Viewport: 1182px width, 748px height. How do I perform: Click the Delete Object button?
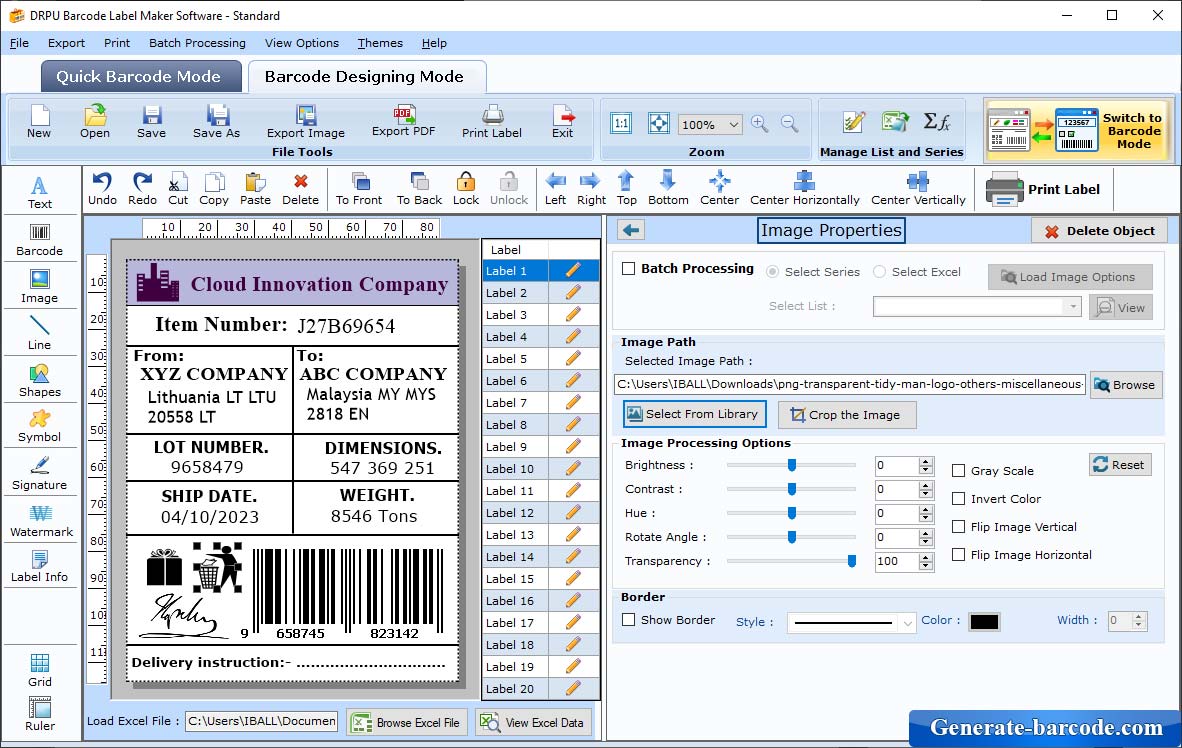[1099, 231]
